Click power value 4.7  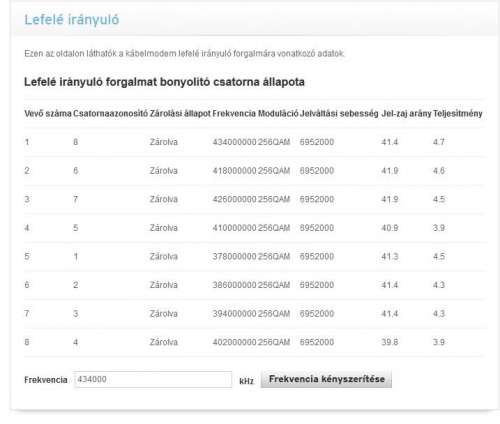[x=439, y=142]
